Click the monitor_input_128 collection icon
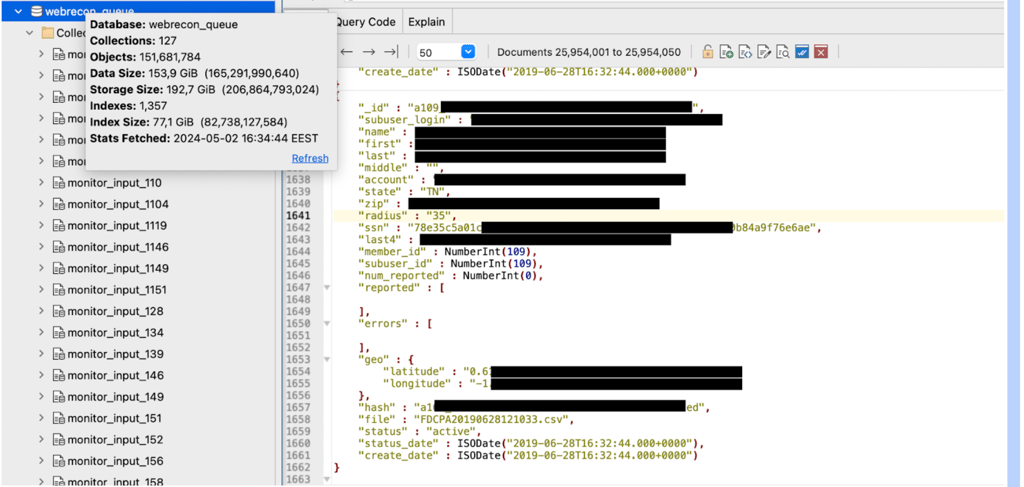1024x487 pixels. tap(59, 311)
